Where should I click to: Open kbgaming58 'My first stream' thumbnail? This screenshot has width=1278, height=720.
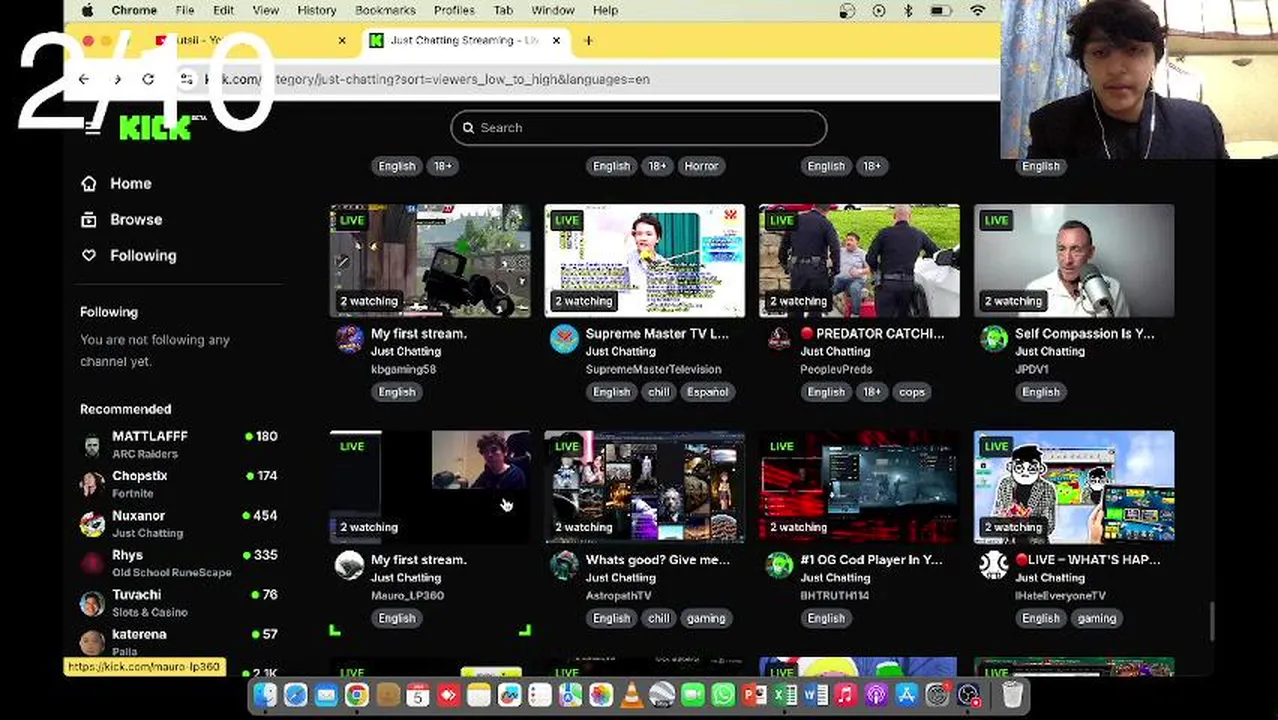coord(430,261)
